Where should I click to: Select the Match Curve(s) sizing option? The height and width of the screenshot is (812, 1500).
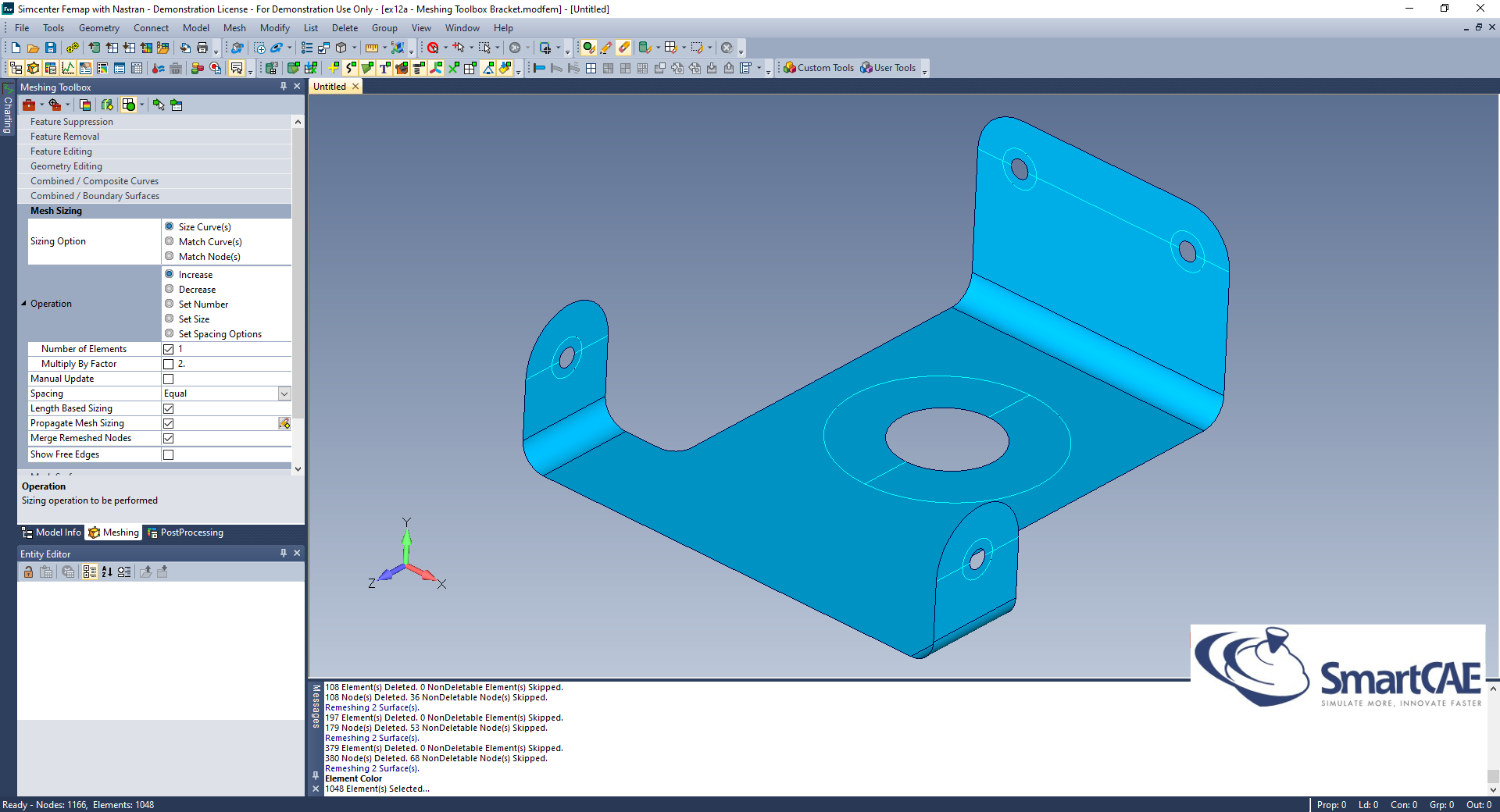170,241
